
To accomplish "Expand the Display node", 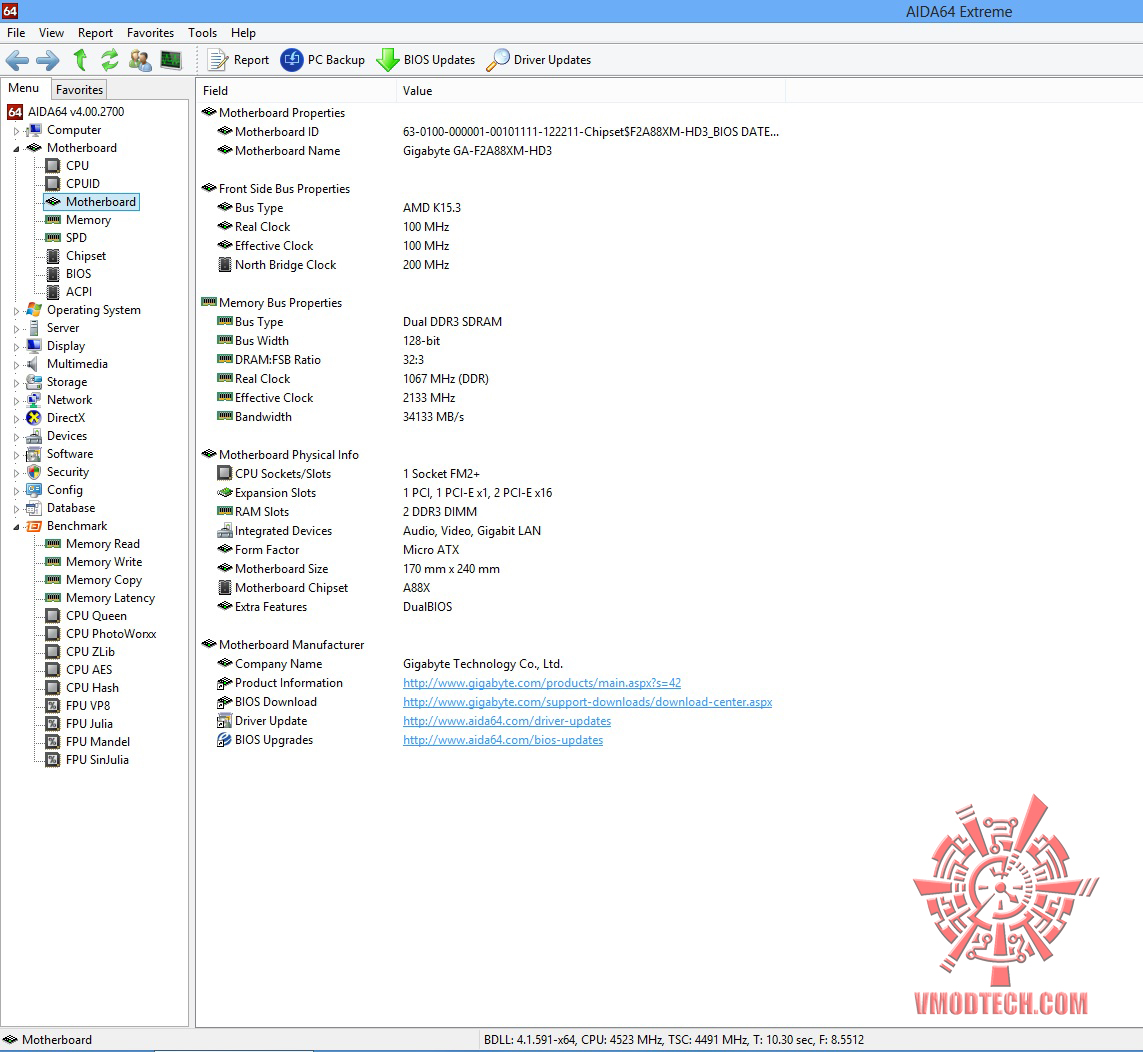I will (x=16, y=347).
